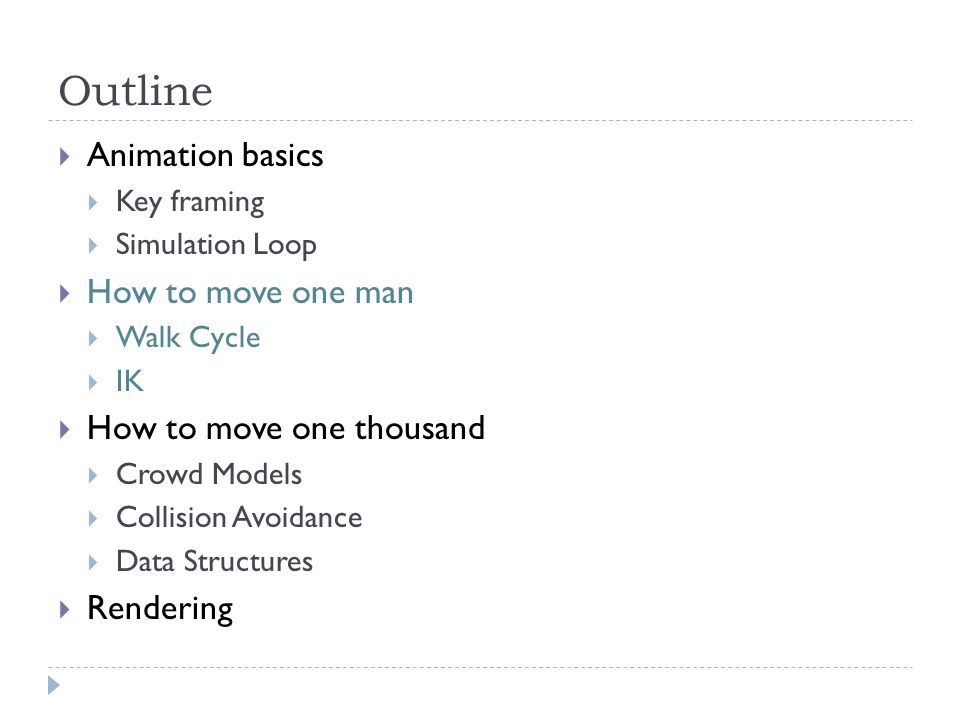This screenshot has height=720, width=960.
Task: Click the arrow bullet beside How to move one thousand
Action: tap(64, 430)
